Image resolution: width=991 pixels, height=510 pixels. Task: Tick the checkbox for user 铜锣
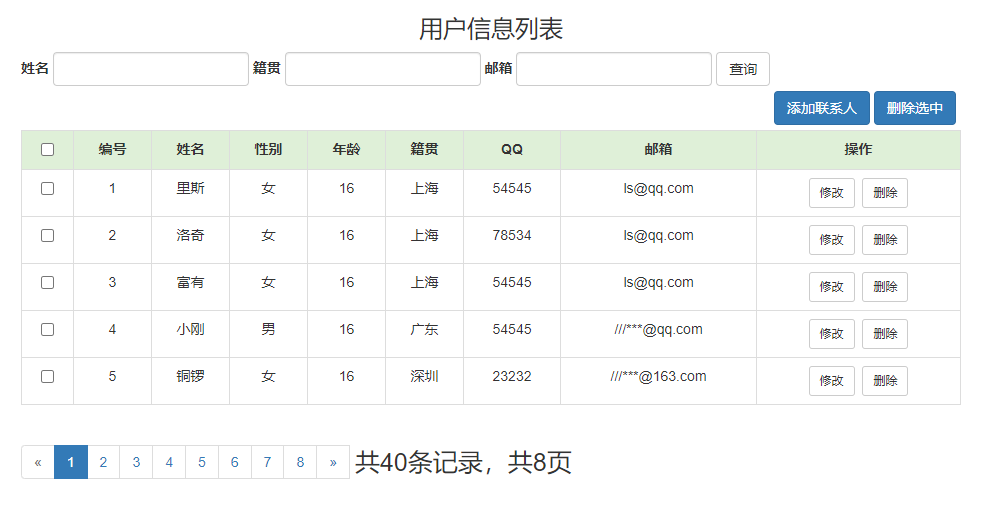[47, 376]
